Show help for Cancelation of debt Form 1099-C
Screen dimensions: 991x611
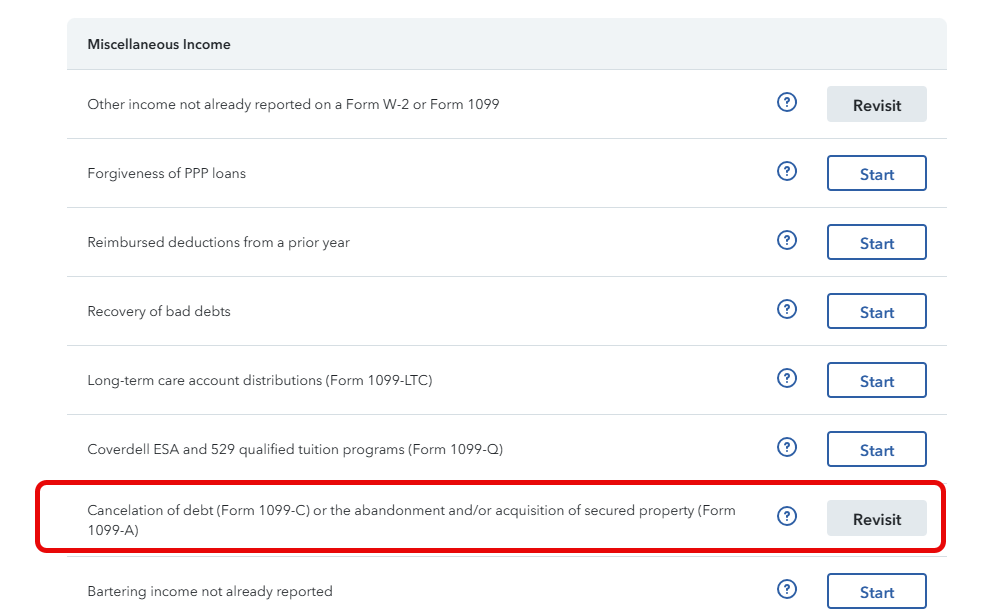[786, 516]
